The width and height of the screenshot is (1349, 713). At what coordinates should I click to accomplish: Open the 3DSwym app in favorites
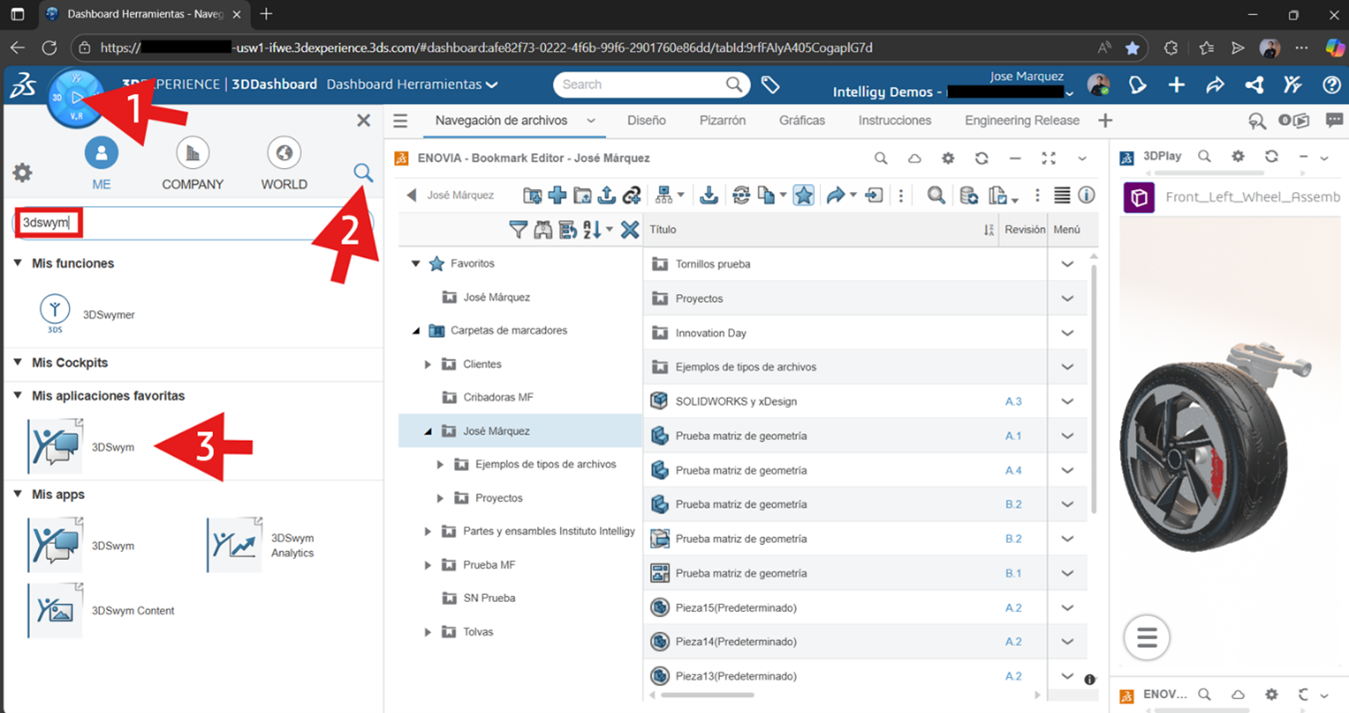[56, 446]
